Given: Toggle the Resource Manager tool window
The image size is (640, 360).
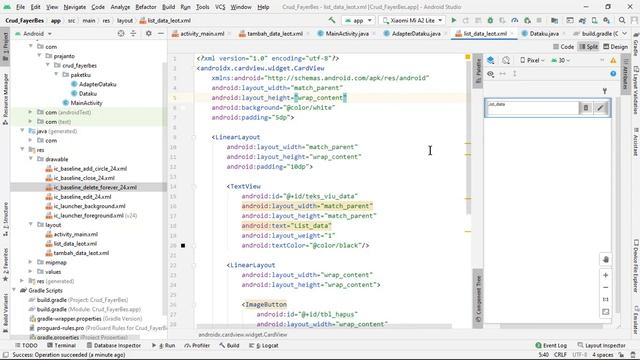Looking at the screenshot, I should tap(5, 99).
